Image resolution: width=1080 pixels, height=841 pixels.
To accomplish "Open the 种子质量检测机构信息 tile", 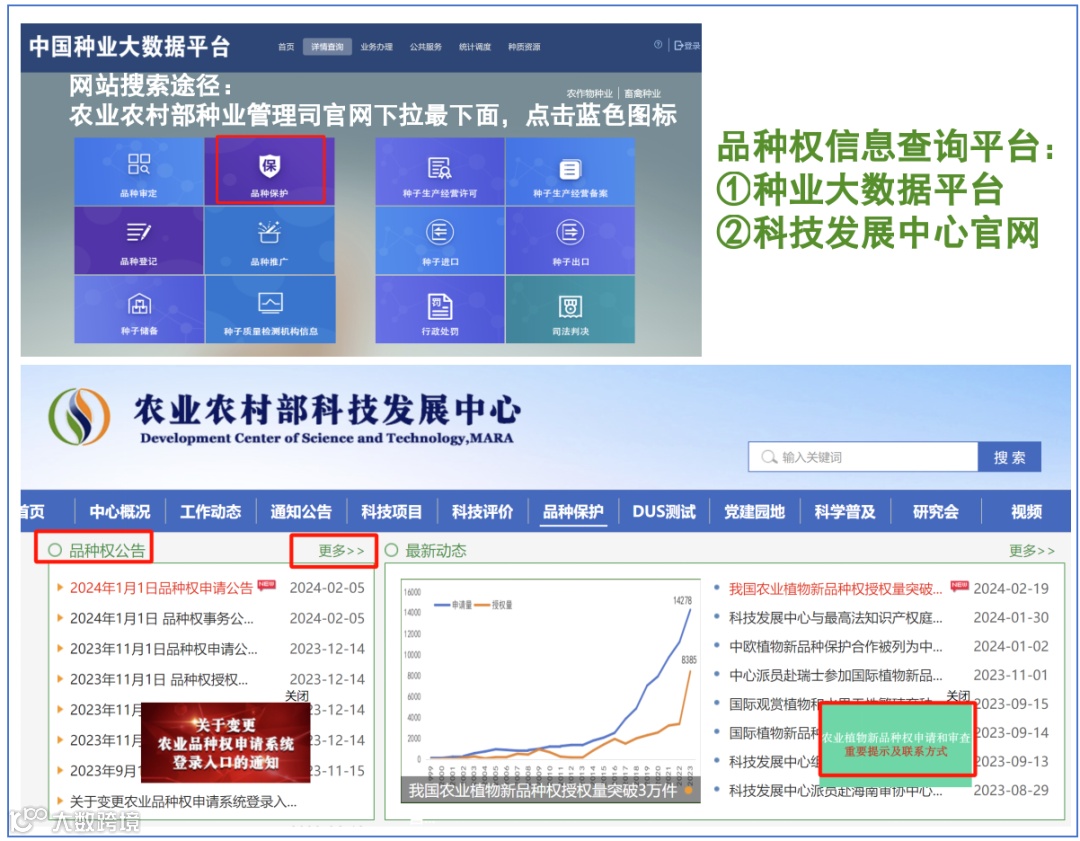I will click(270, 309).
